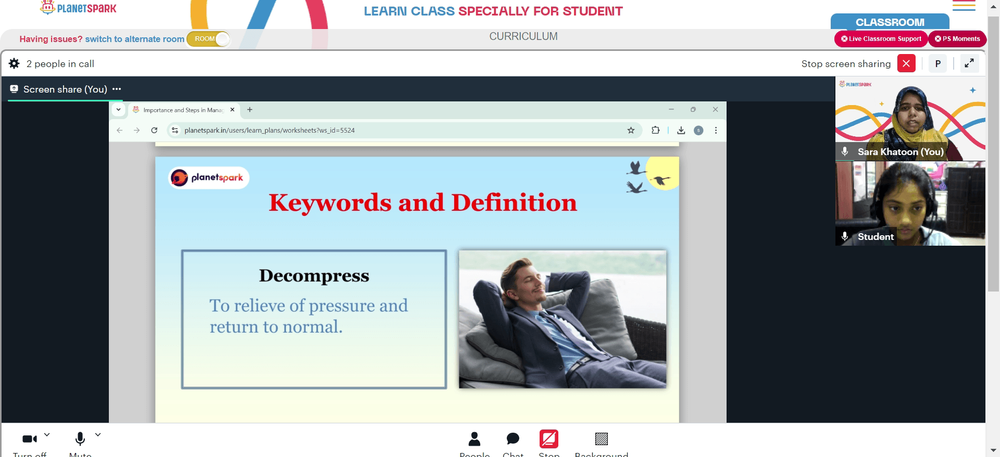
Task: Reload the page in shared browser
Action: coord(154,130)
